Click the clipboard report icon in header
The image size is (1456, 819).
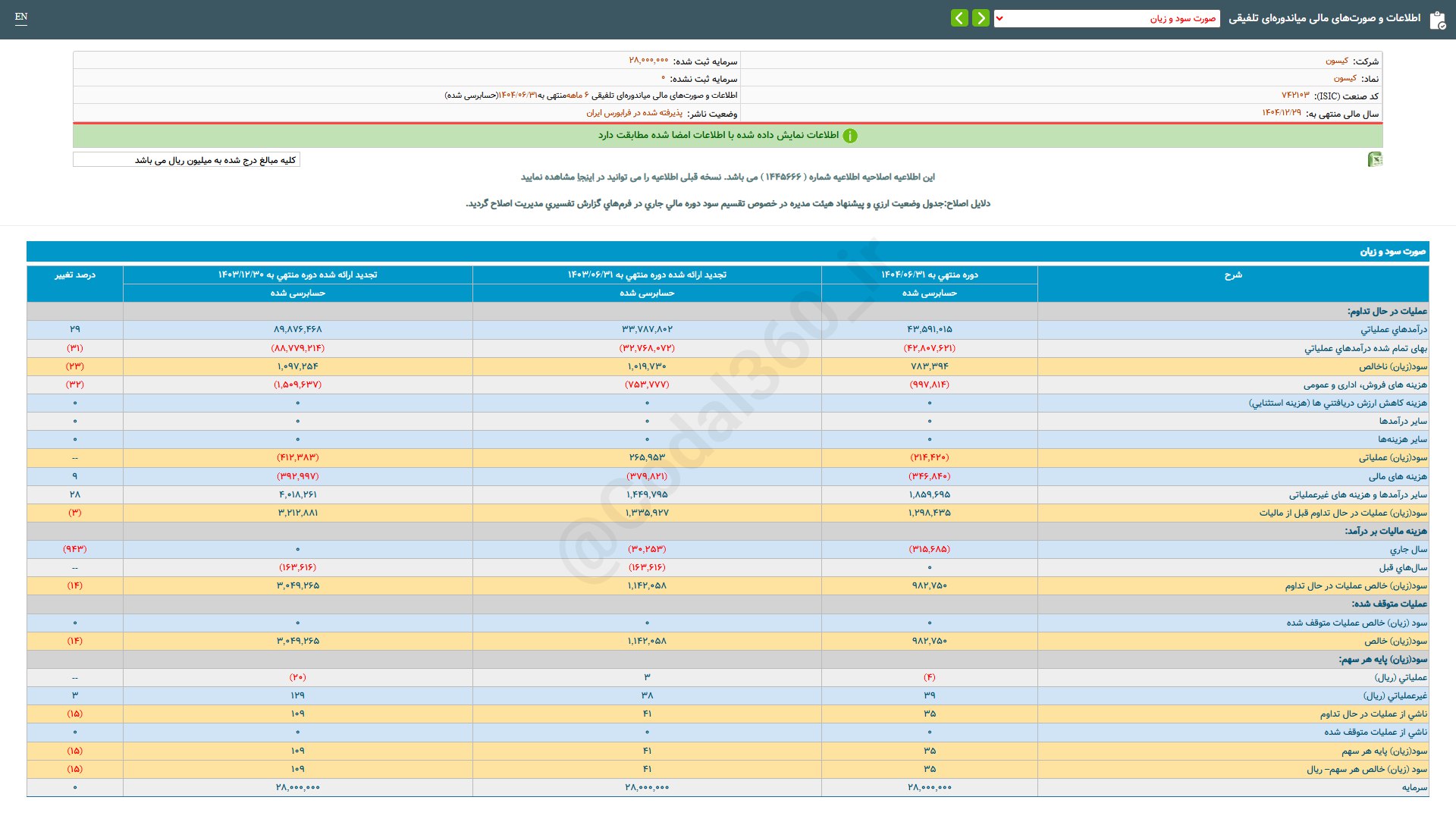click(x=1437, y=20)
